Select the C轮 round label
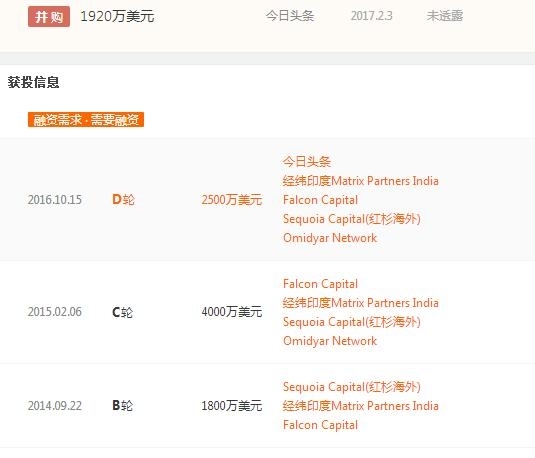This screenshot has height=458, width=535. 122,312
